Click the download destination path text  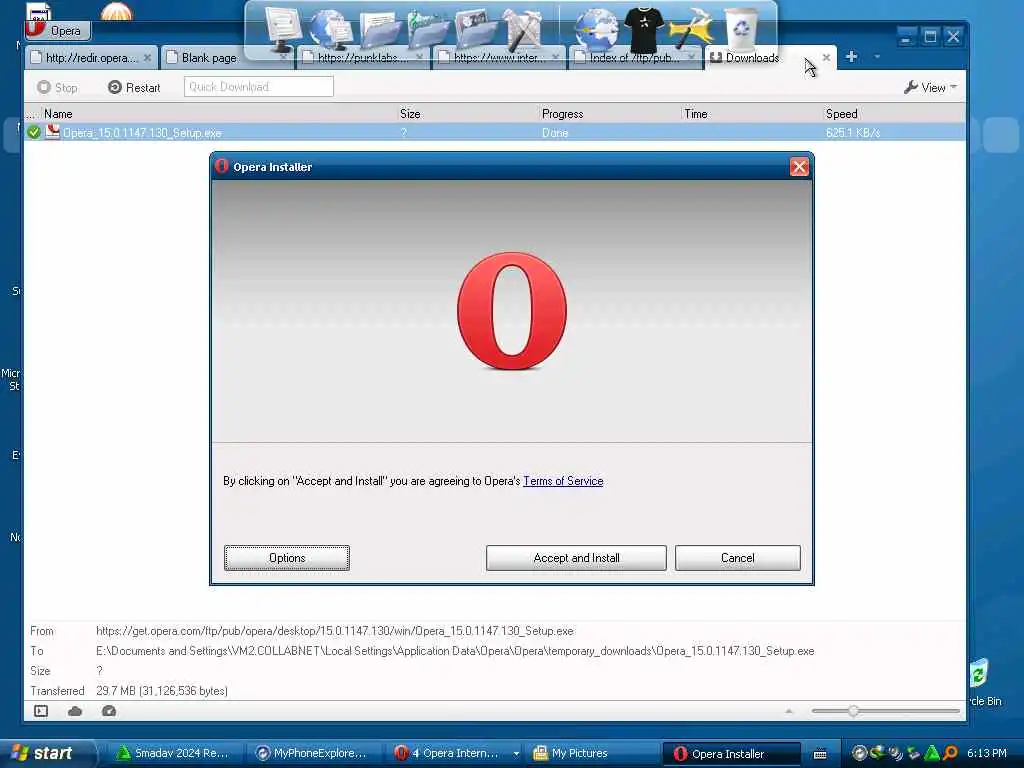click(455, 650)
